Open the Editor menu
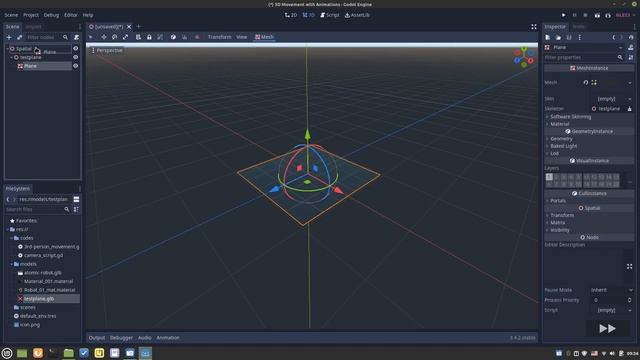This screenshot has width=640, height=360. click(70, 15)
